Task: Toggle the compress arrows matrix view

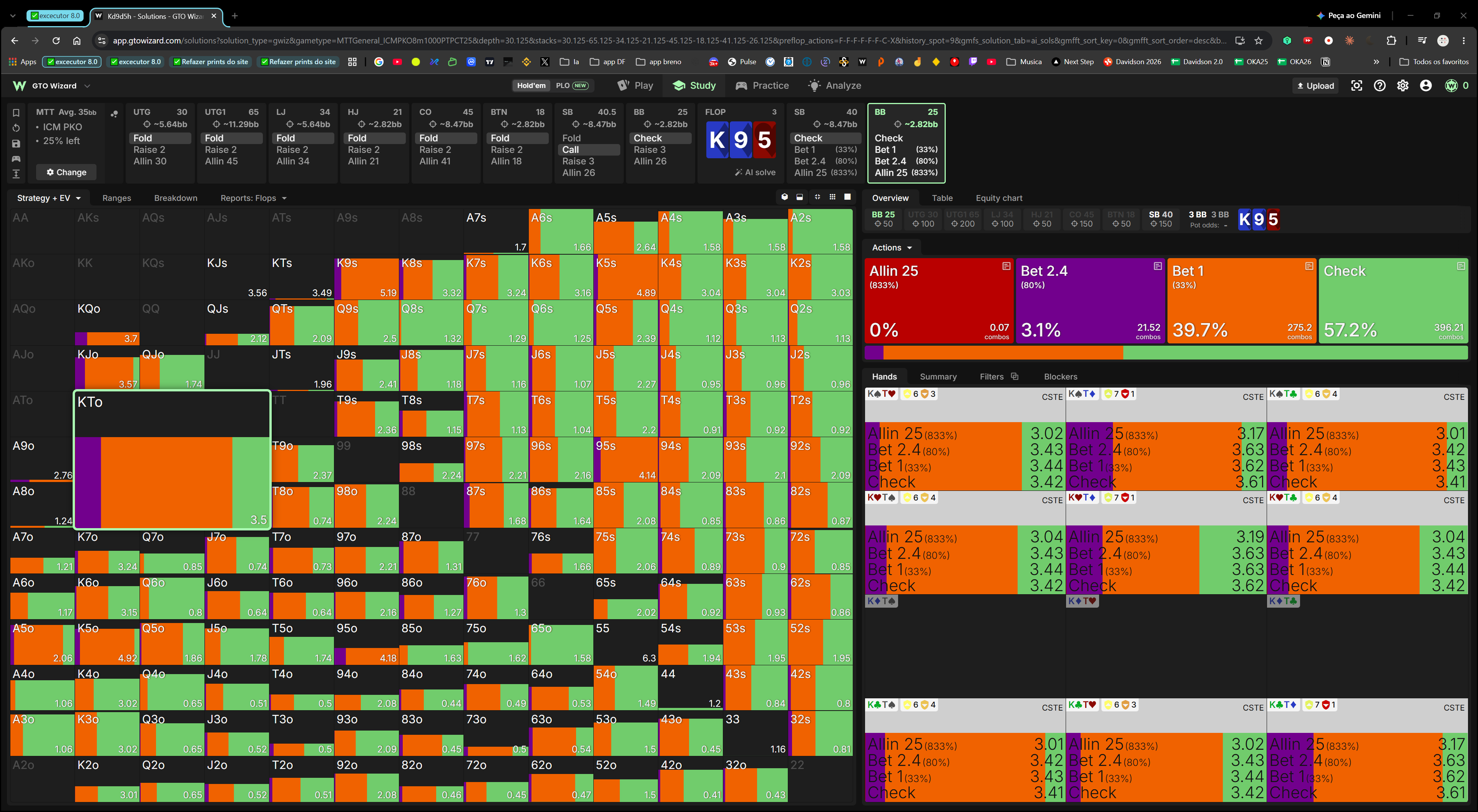Action: 817,197
